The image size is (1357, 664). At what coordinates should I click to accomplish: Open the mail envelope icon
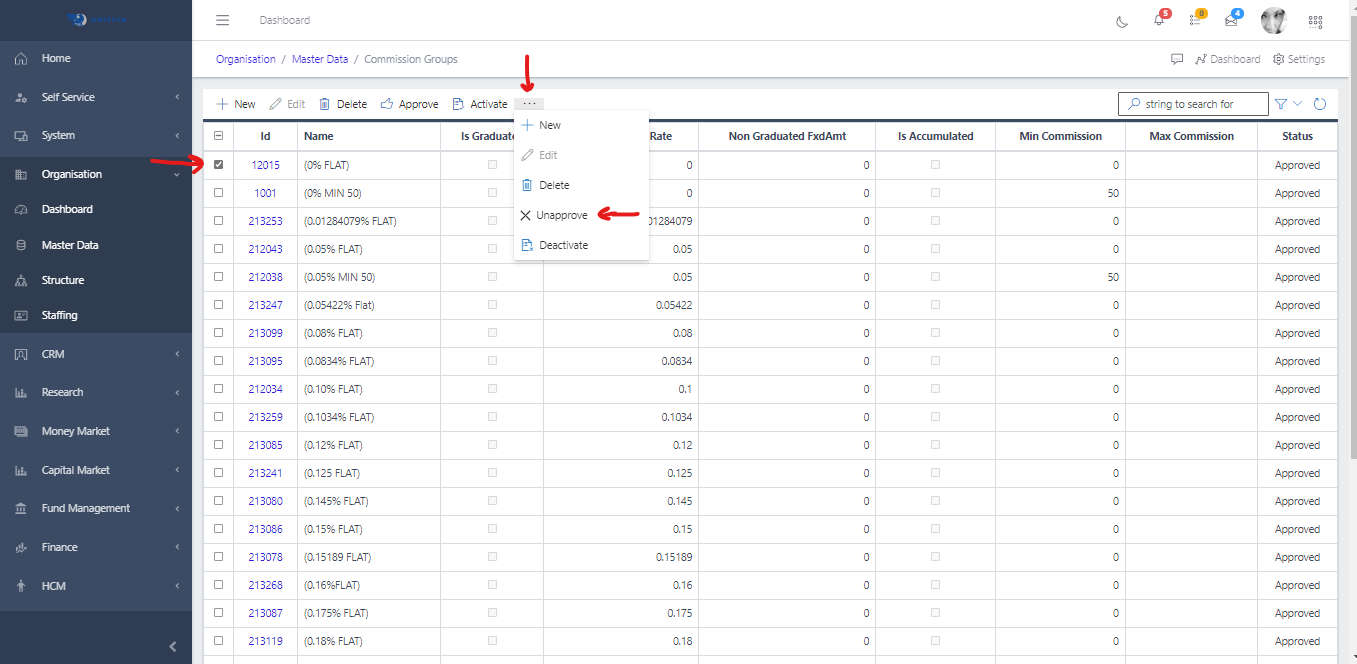pyautogui.click(x=1231, y=21)
